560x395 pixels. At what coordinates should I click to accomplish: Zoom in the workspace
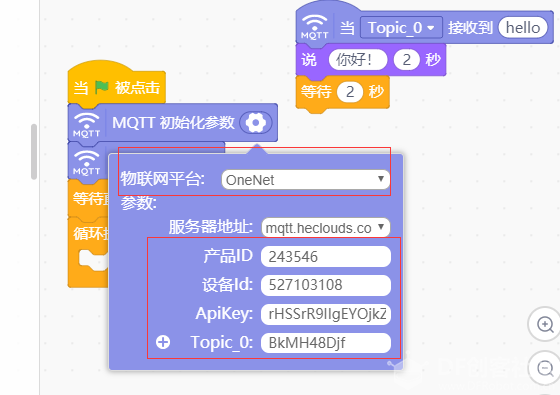tap(545, 325)
